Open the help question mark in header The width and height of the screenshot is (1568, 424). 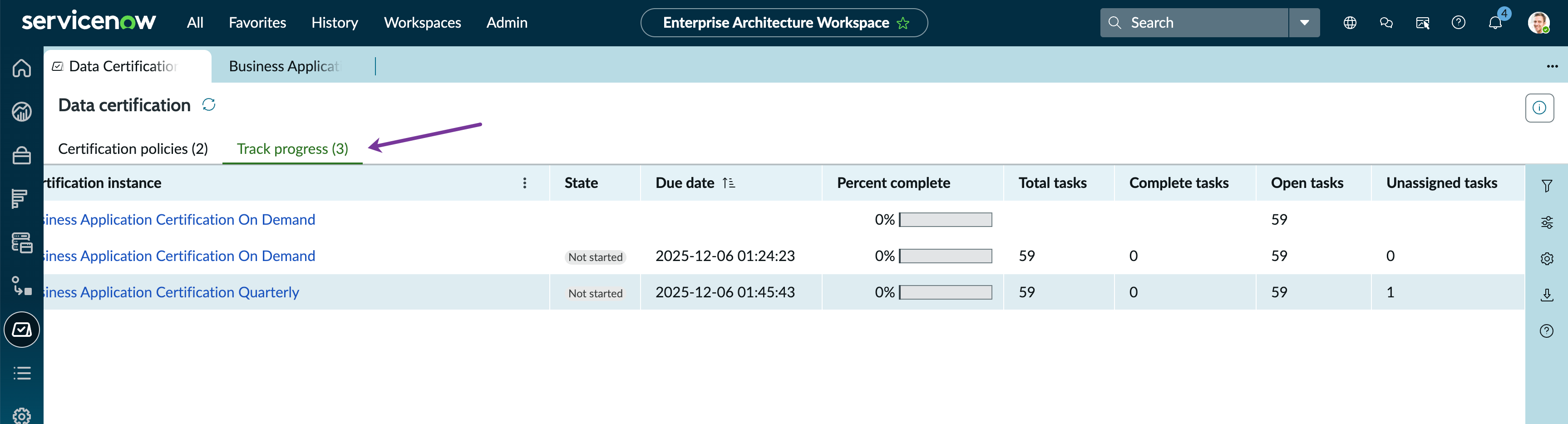point(1459,23)
